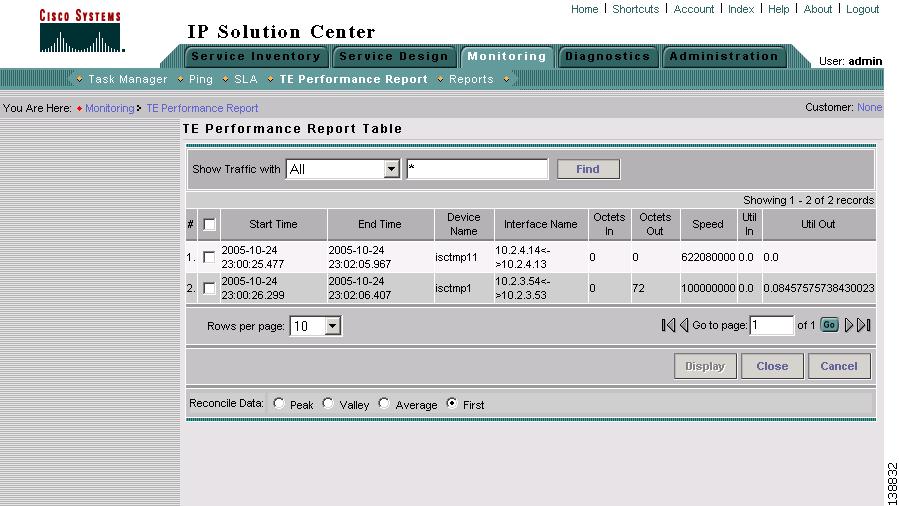
Task: Click the green Go page button
Action: coord(829,325)
